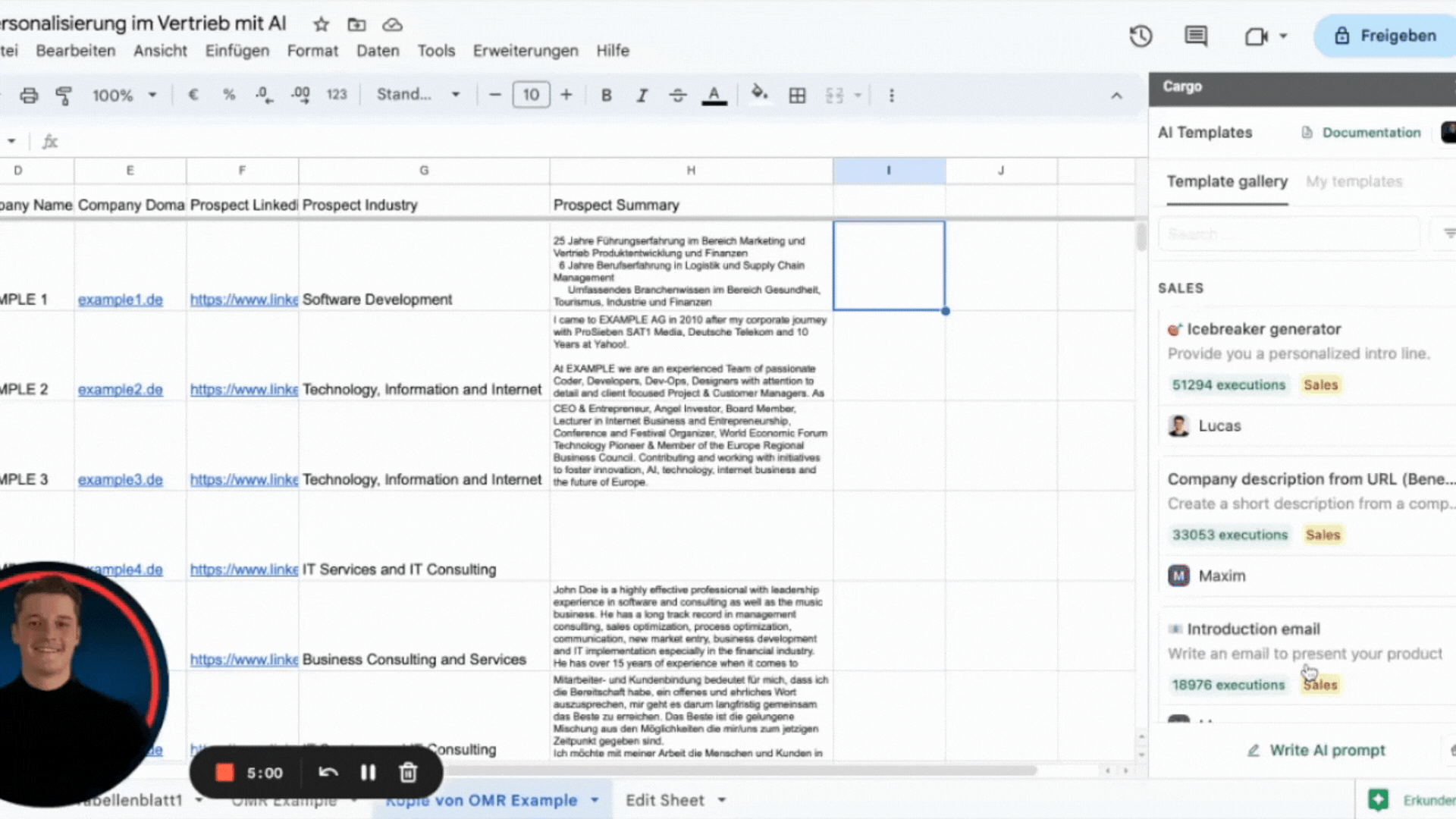The height and width of the screenshot is (819, 1456).
Task: Open the toolbar three-dot overflow menu
Action: 891,96
